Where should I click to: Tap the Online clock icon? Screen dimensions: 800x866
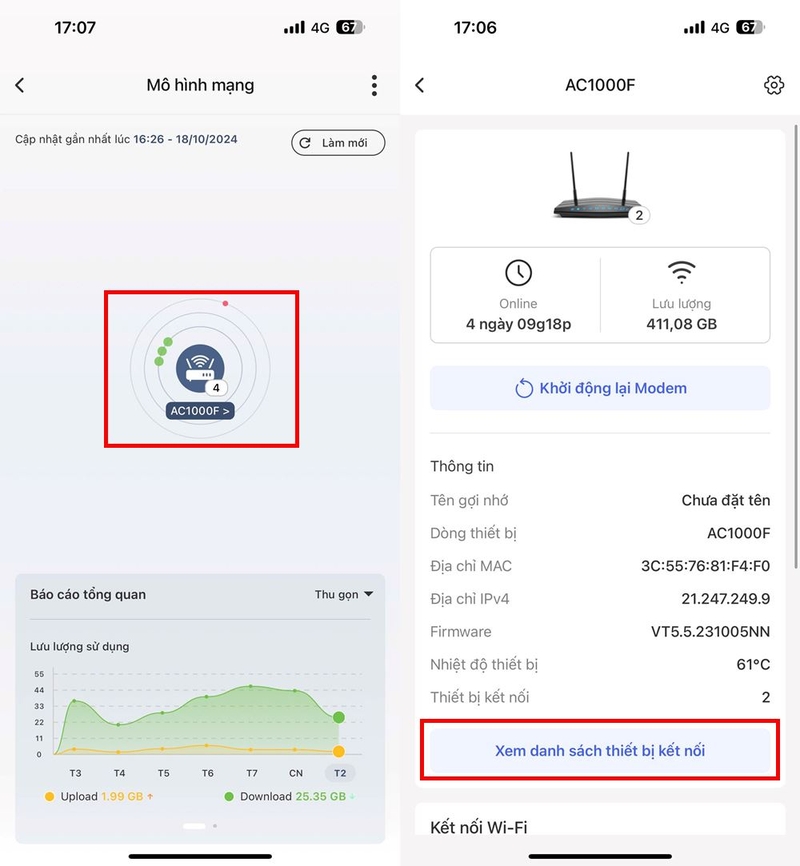coord(518,272)
